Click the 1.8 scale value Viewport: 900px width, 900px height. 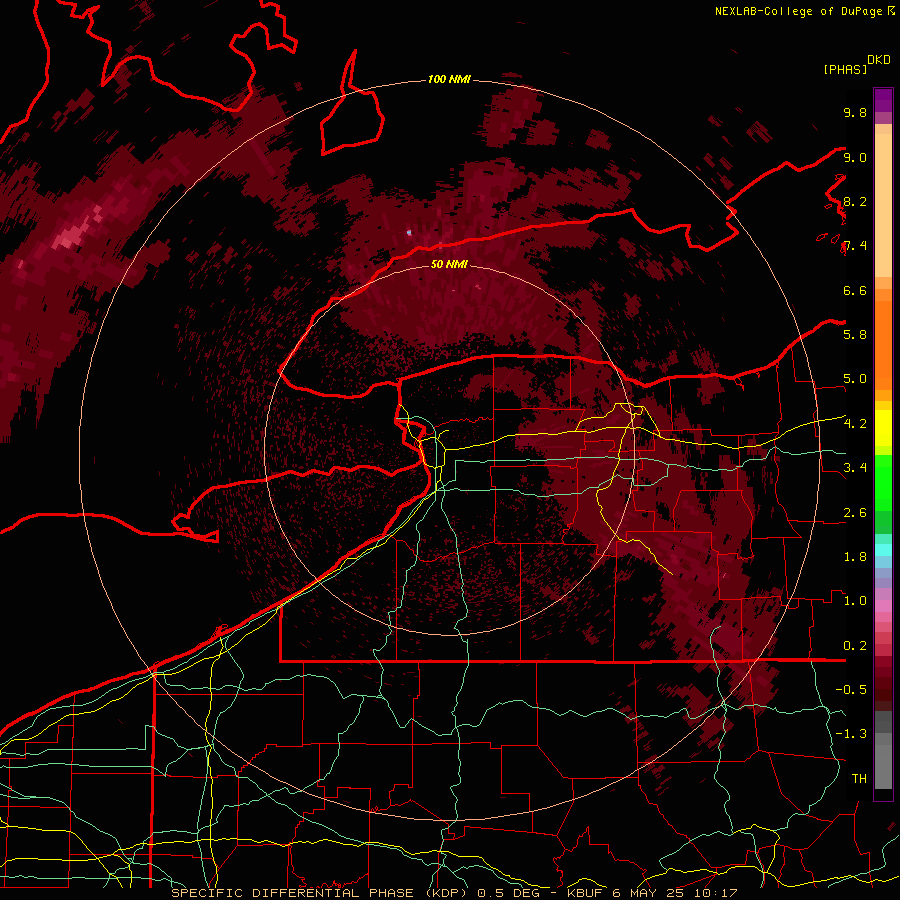tap(855, 557)
